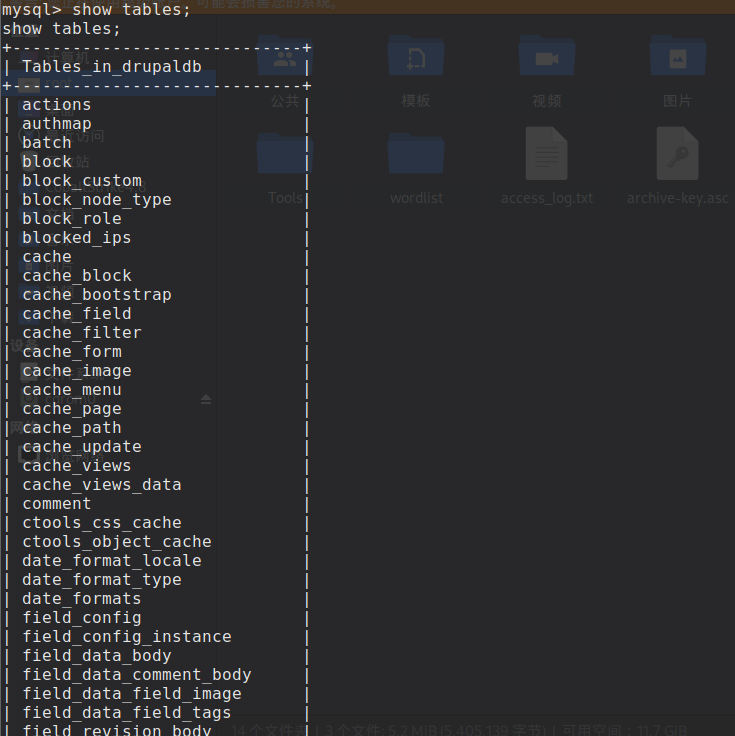The height and width of the screenshot is (736, 735).
Task: Open the 图片 pictures folder icon
Action: [x=678, y=56]
